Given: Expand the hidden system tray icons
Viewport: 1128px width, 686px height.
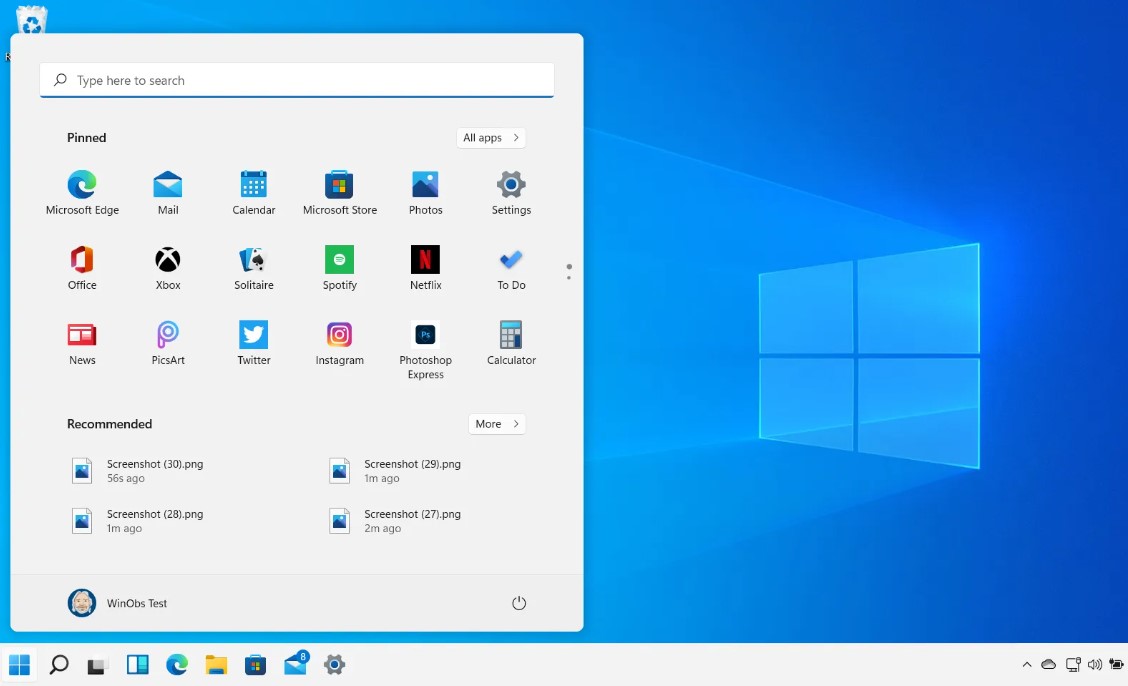Looking at the screenshot, I should (x=1027, y=664).
